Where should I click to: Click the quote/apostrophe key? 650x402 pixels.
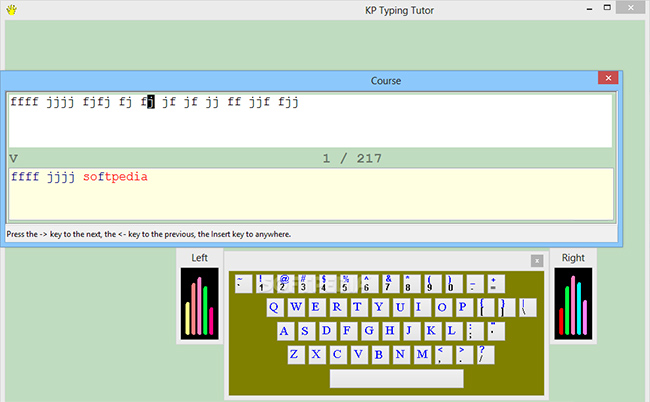point(495,331)
